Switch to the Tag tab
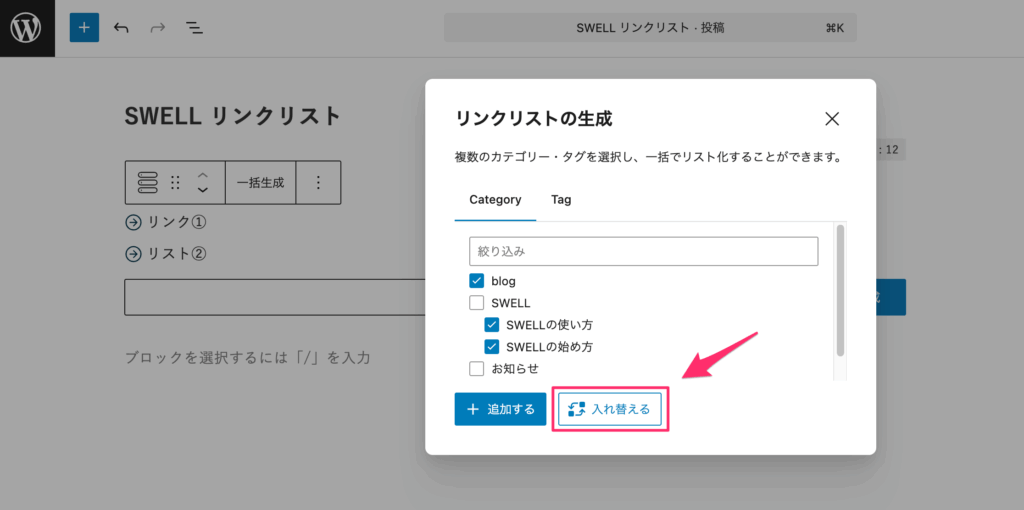 pyautogui.click(x=561, y=200)
